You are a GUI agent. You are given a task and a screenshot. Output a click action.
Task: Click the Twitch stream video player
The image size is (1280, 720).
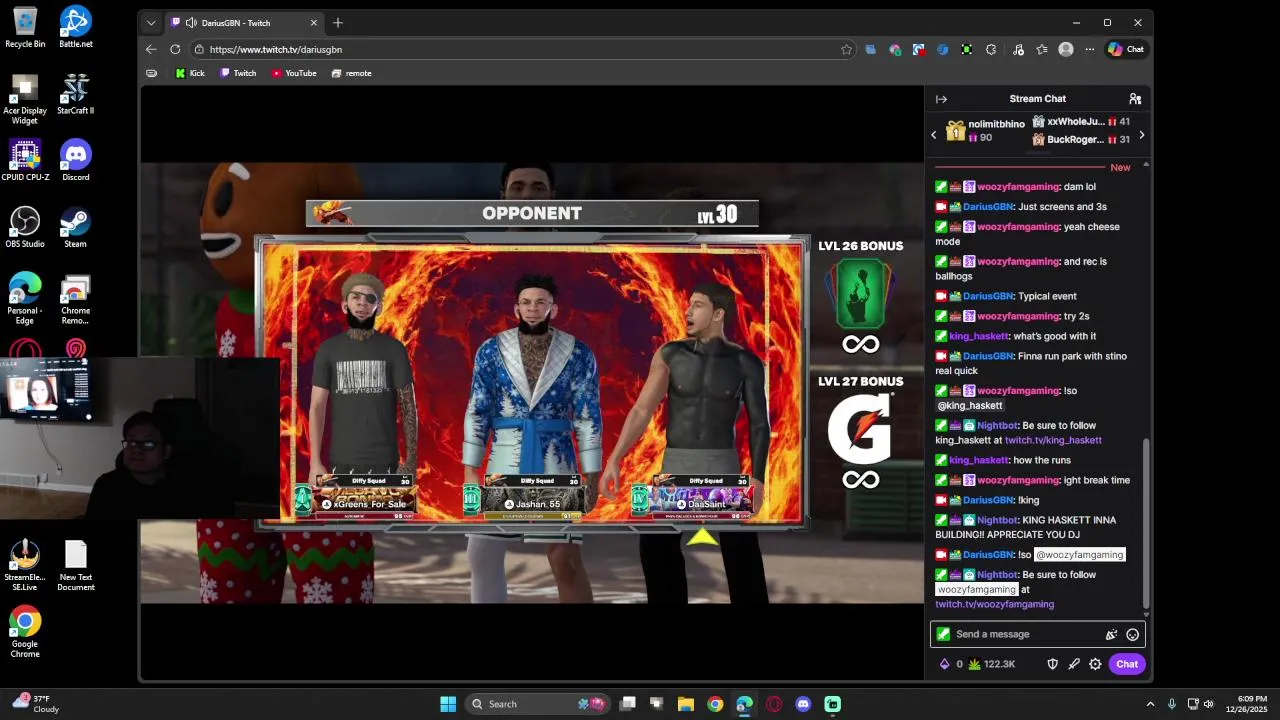click(532, 382)
